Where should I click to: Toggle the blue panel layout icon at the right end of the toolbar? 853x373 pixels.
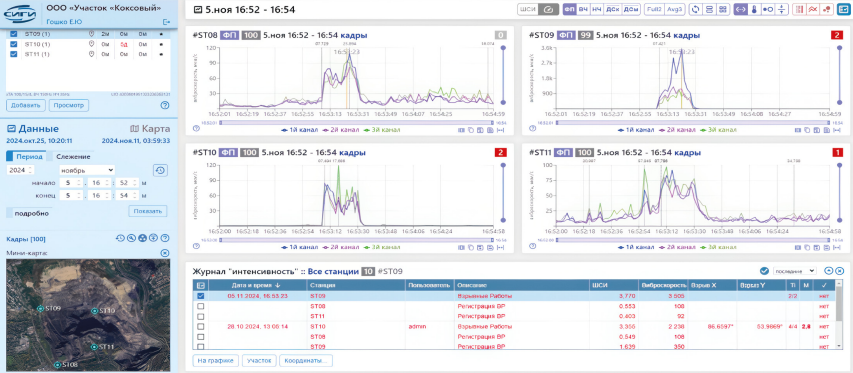[844, 9]
